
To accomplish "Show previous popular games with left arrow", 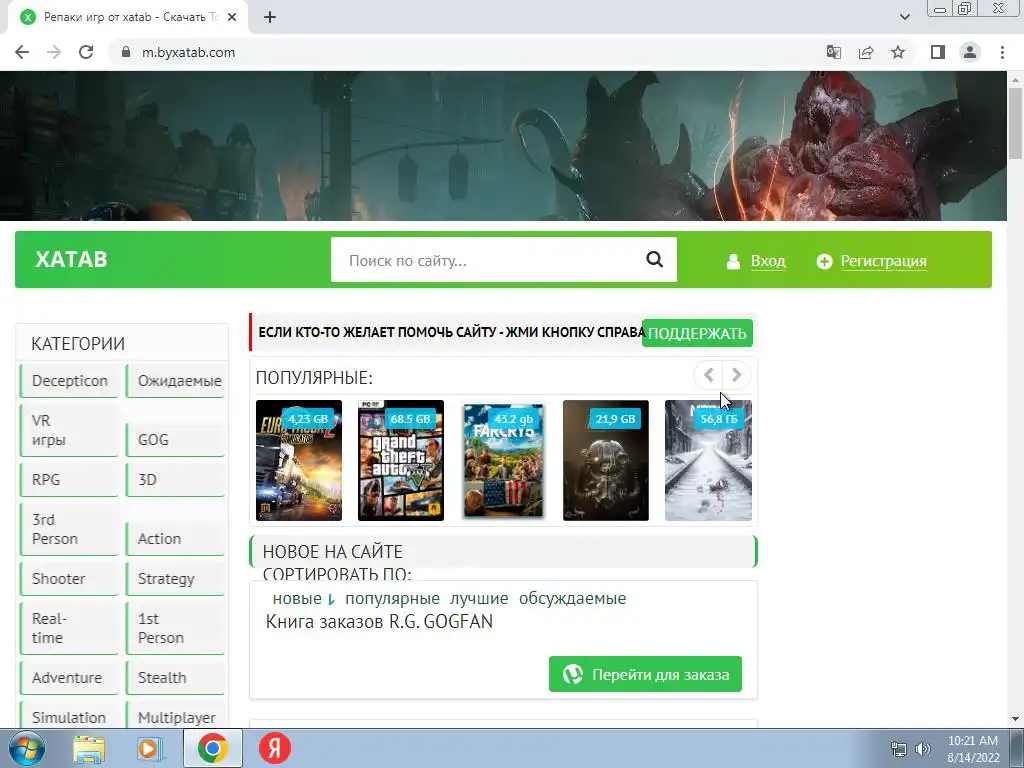I will (x=709, y=375).
